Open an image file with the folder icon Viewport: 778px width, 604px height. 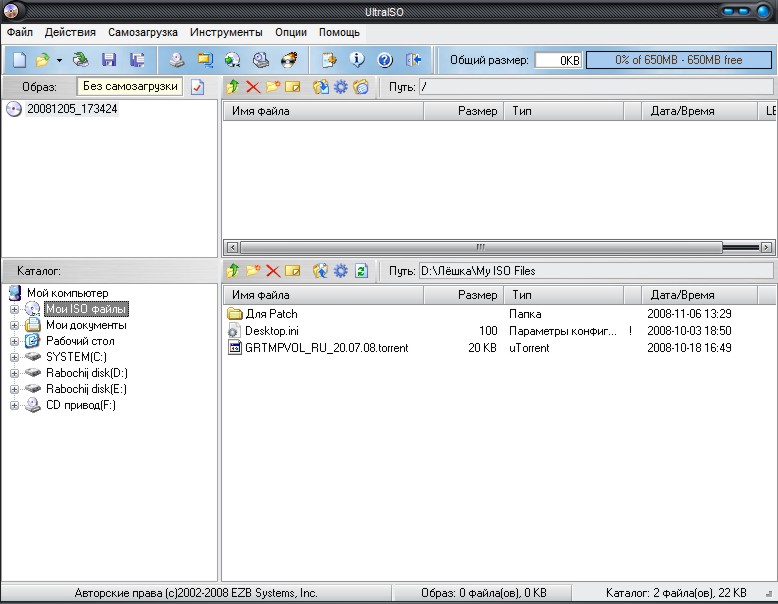click(x=43, y=60)
